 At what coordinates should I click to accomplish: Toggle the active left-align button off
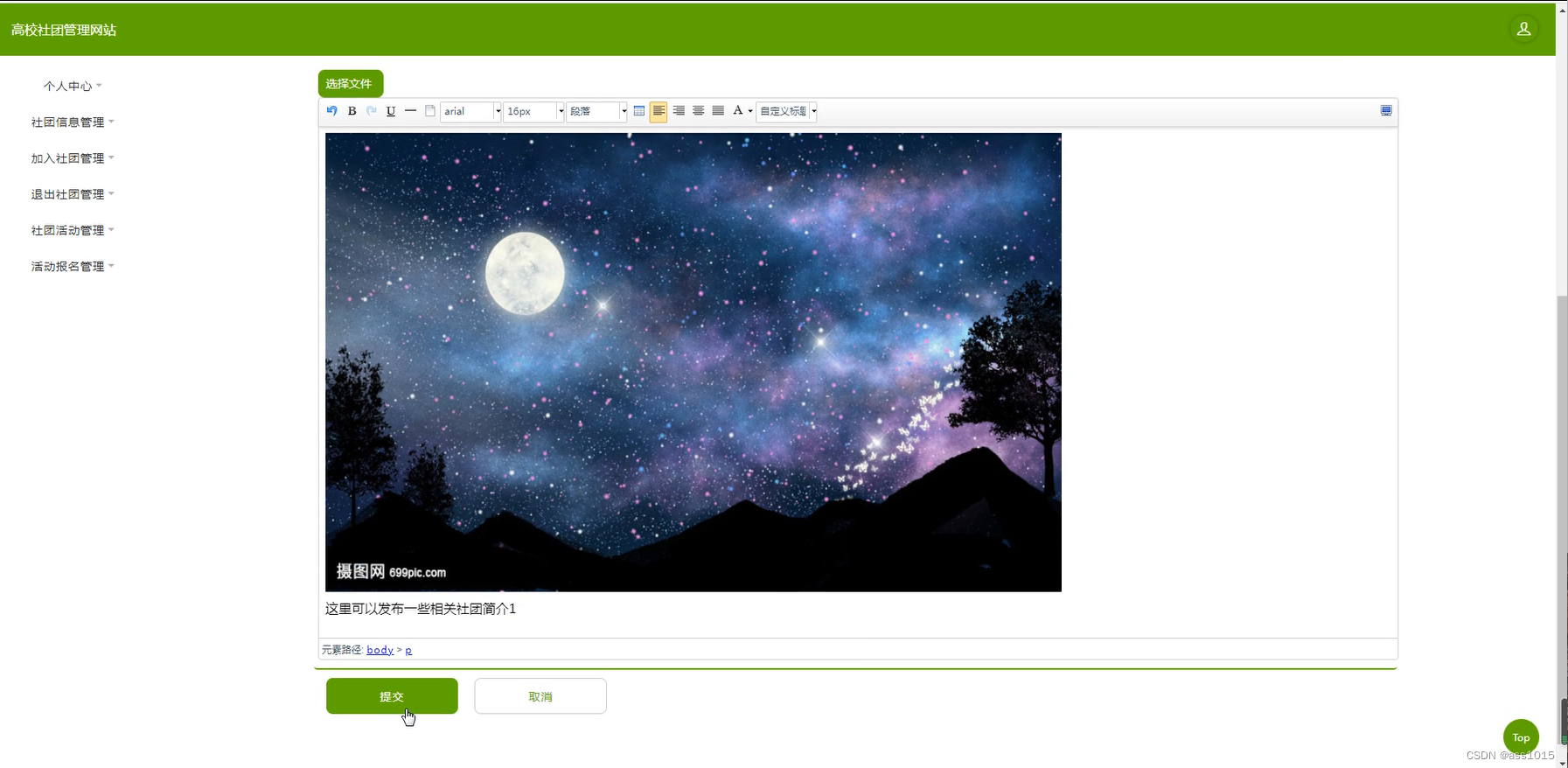coord(659,111)
